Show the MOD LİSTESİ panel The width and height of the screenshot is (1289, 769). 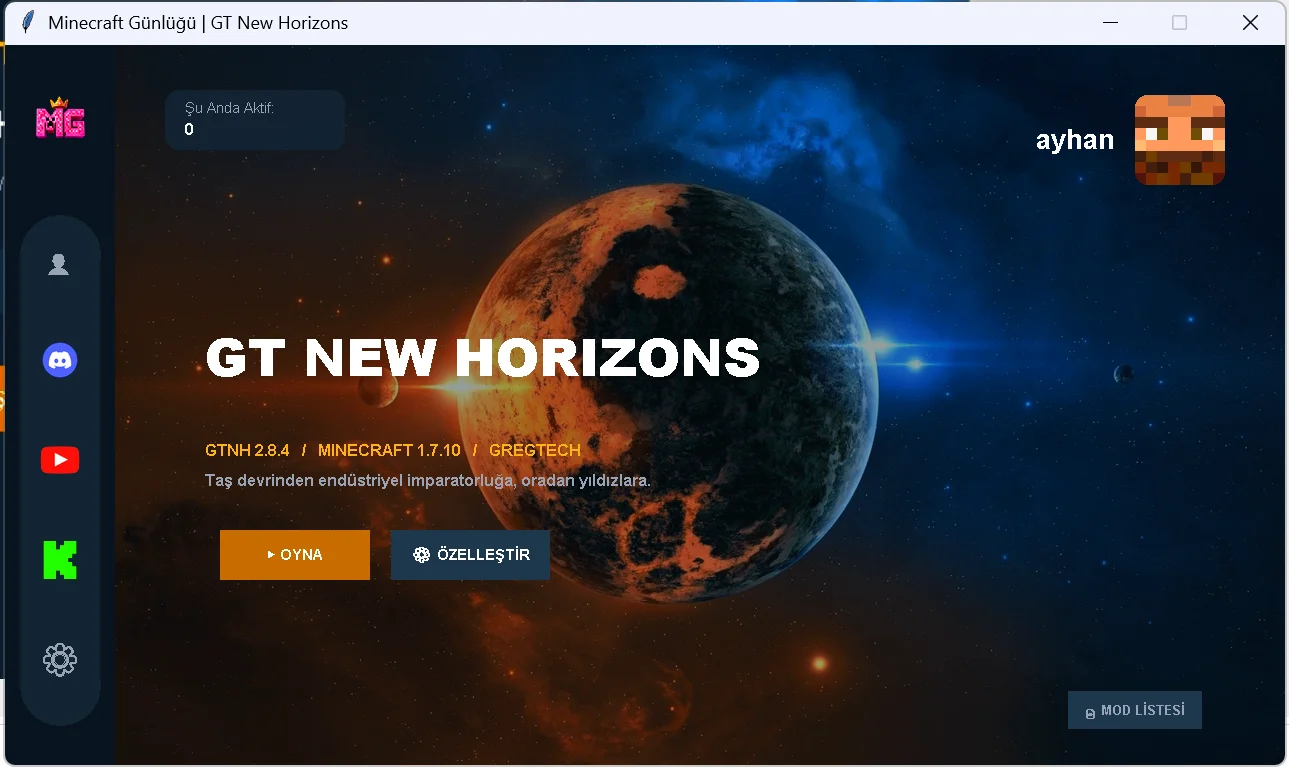point(1135,710)
